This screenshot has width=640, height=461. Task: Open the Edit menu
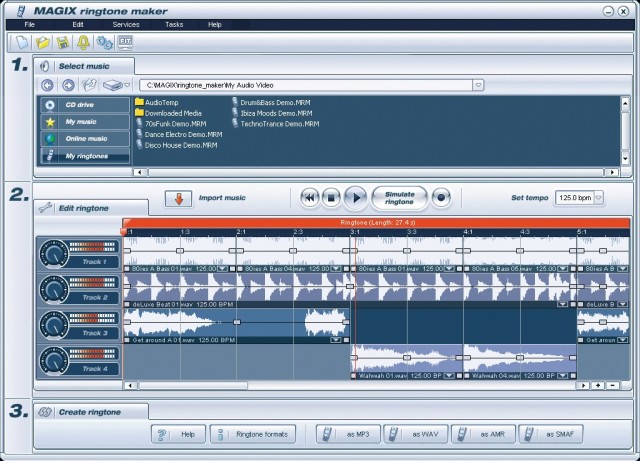[x=78, y=24]
